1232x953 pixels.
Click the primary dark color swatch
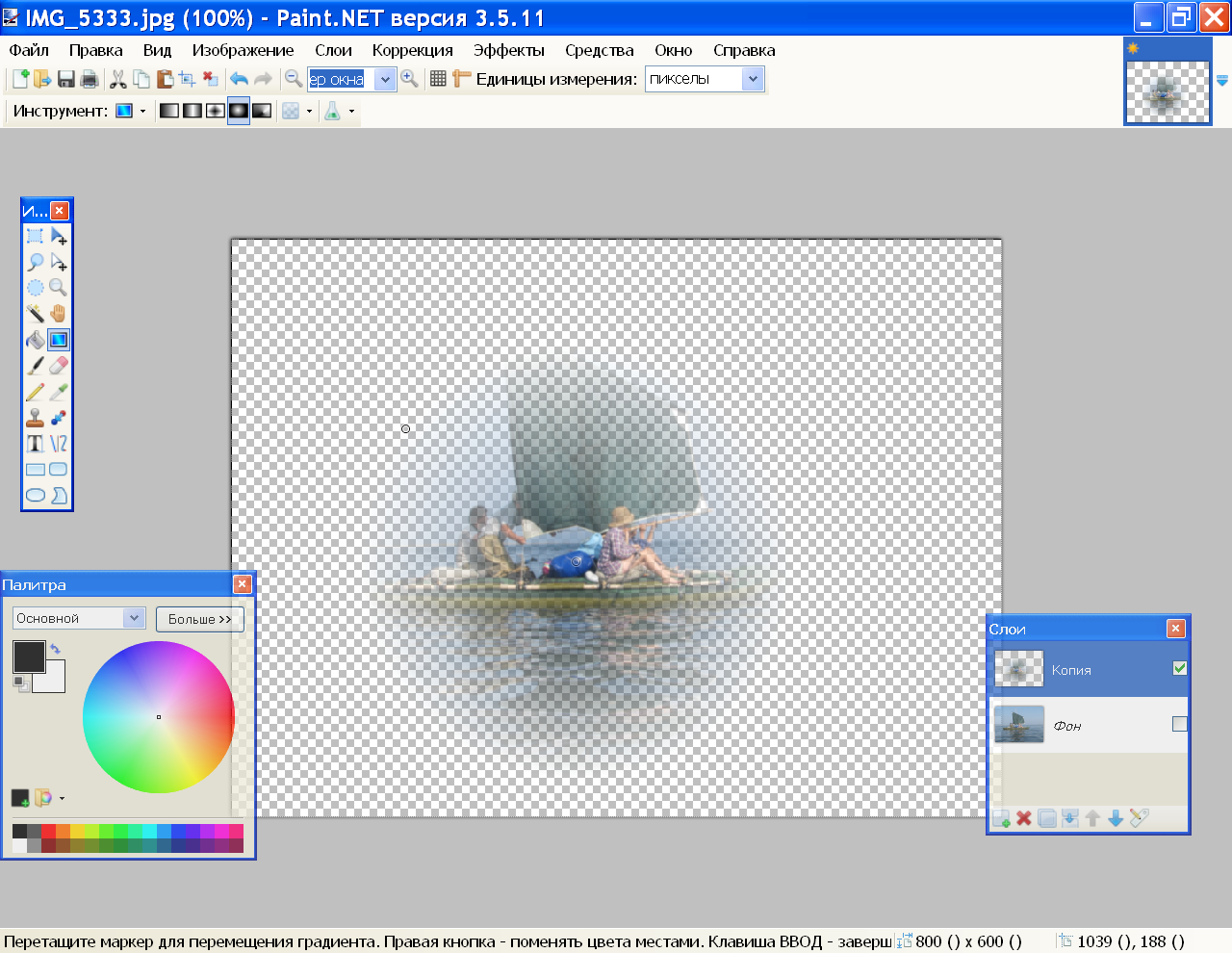29,657
